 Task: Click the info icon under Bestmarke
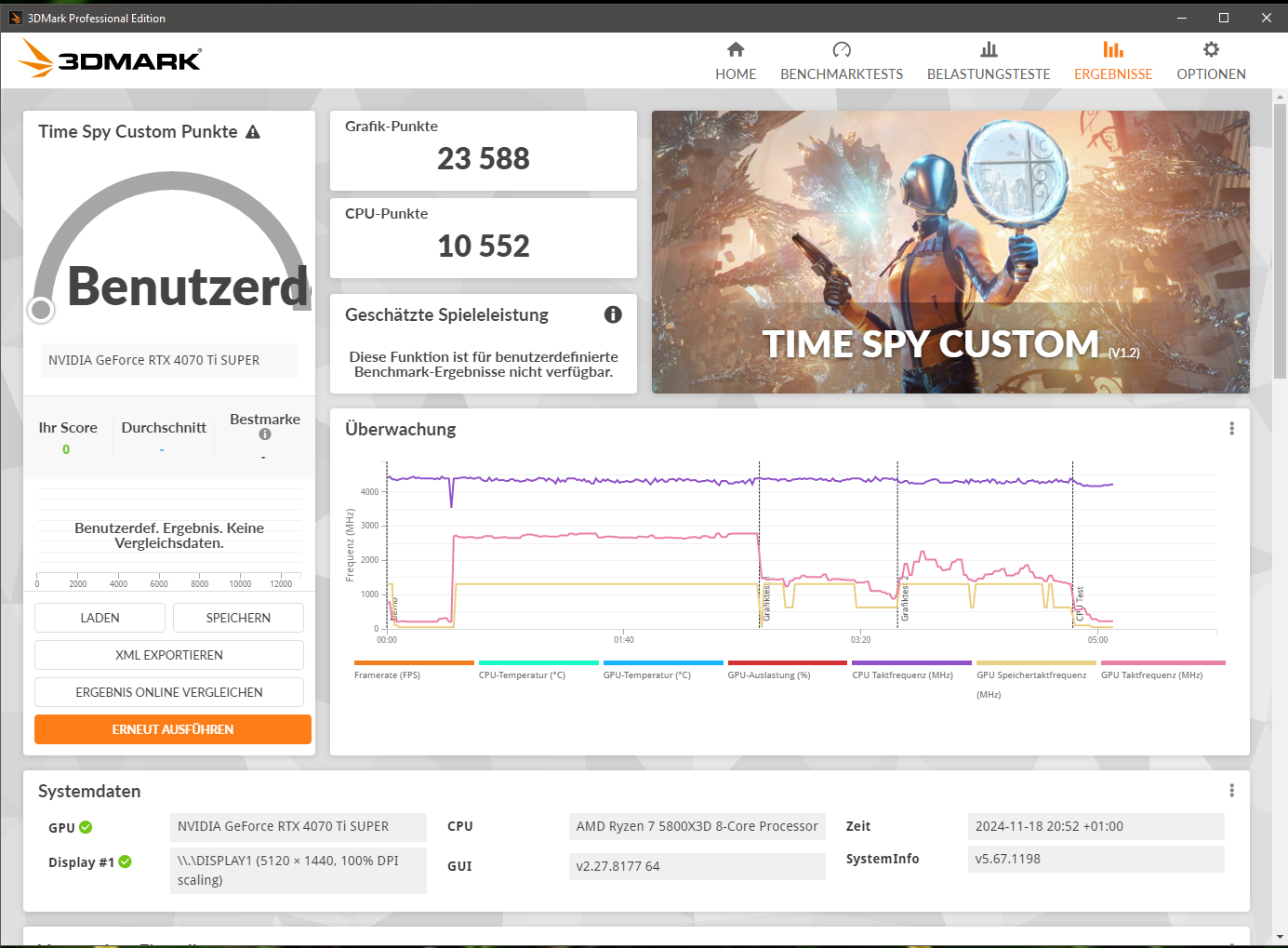(x=265, y=434)
